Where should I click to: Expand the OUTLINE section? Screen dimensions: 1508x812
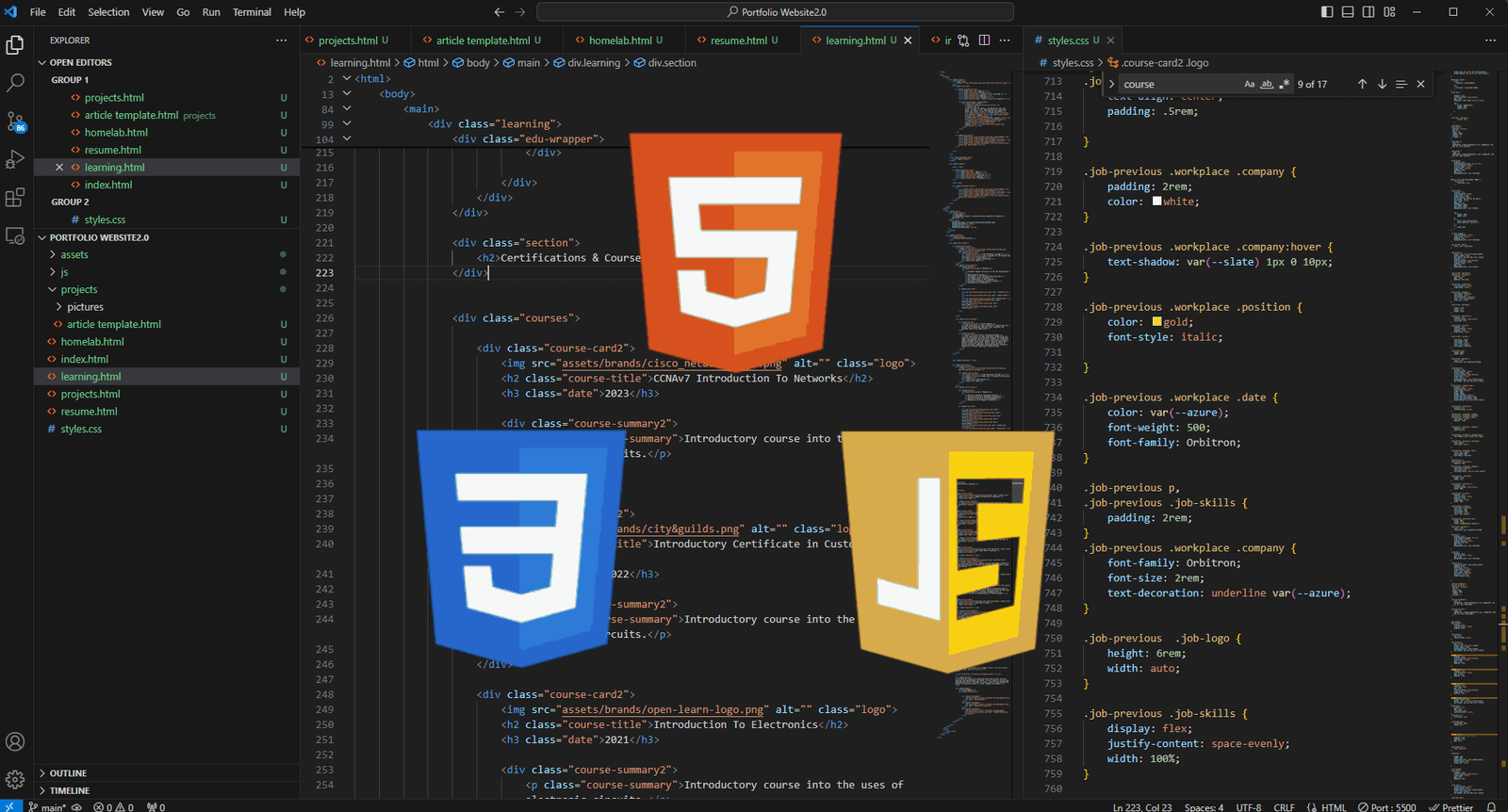click(42, 773)
